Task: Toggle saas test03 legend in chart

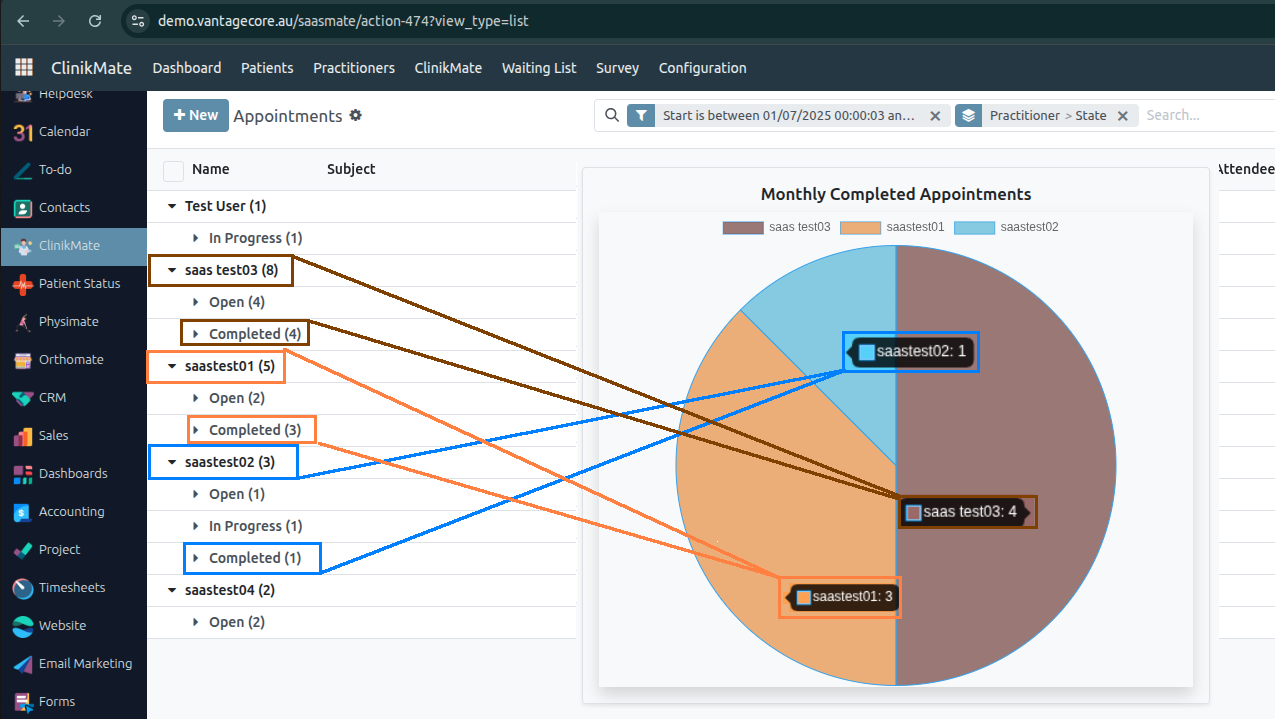Action: 776,227
